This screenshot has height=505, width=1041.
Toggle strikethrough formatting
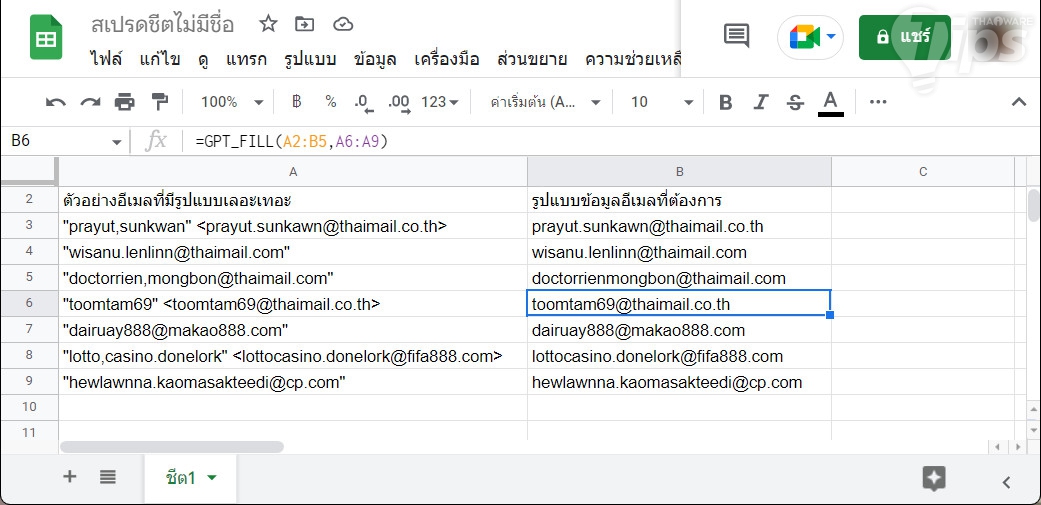coord(795,102)
